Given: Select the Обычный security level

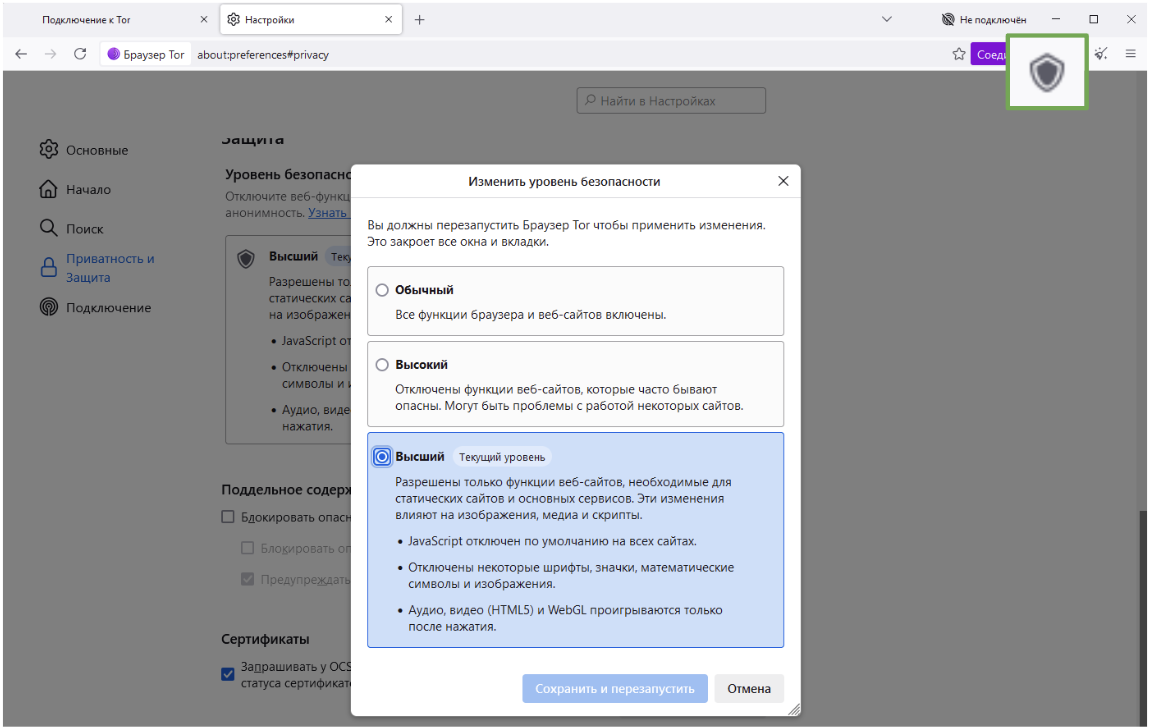Looking at the screenshot, I should click(x=382, y=290).
